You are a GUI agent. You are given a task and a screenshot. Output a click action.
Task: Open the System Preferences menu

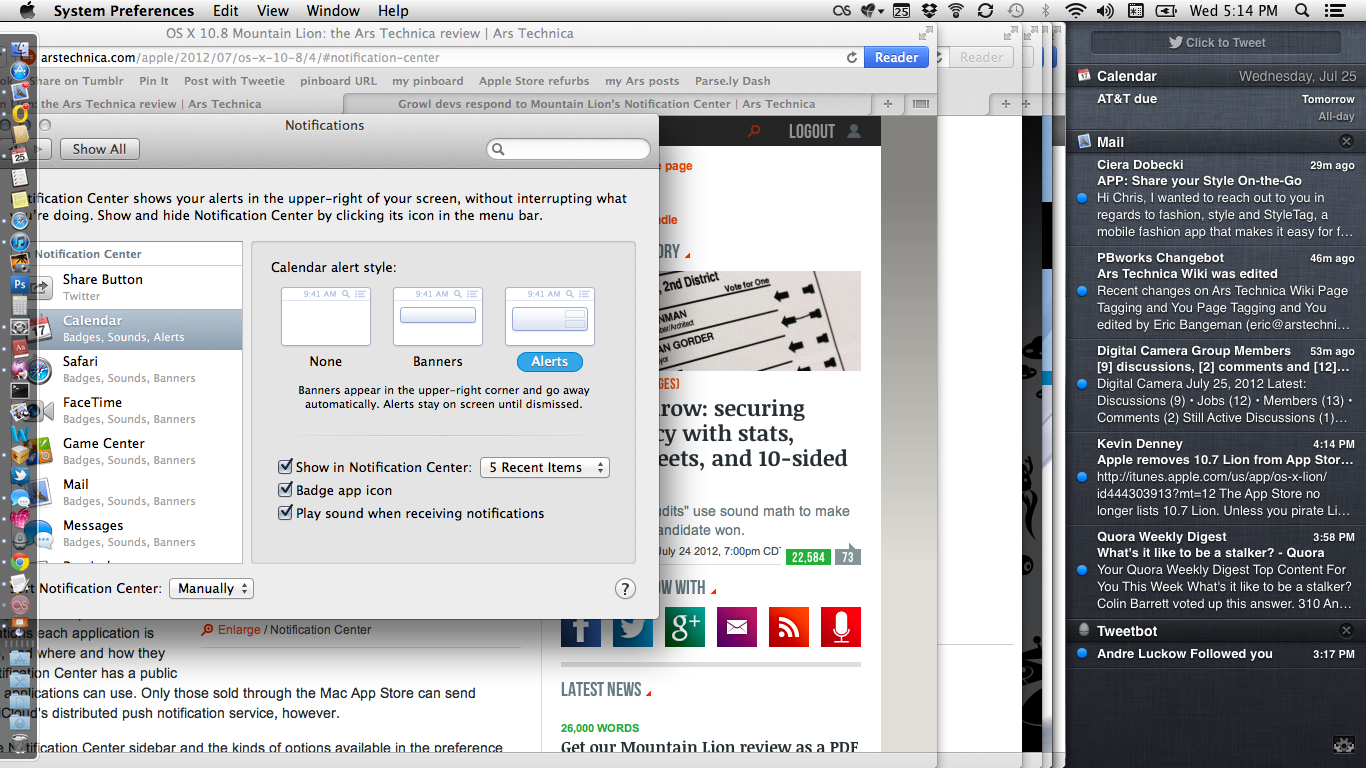point(124,11)
